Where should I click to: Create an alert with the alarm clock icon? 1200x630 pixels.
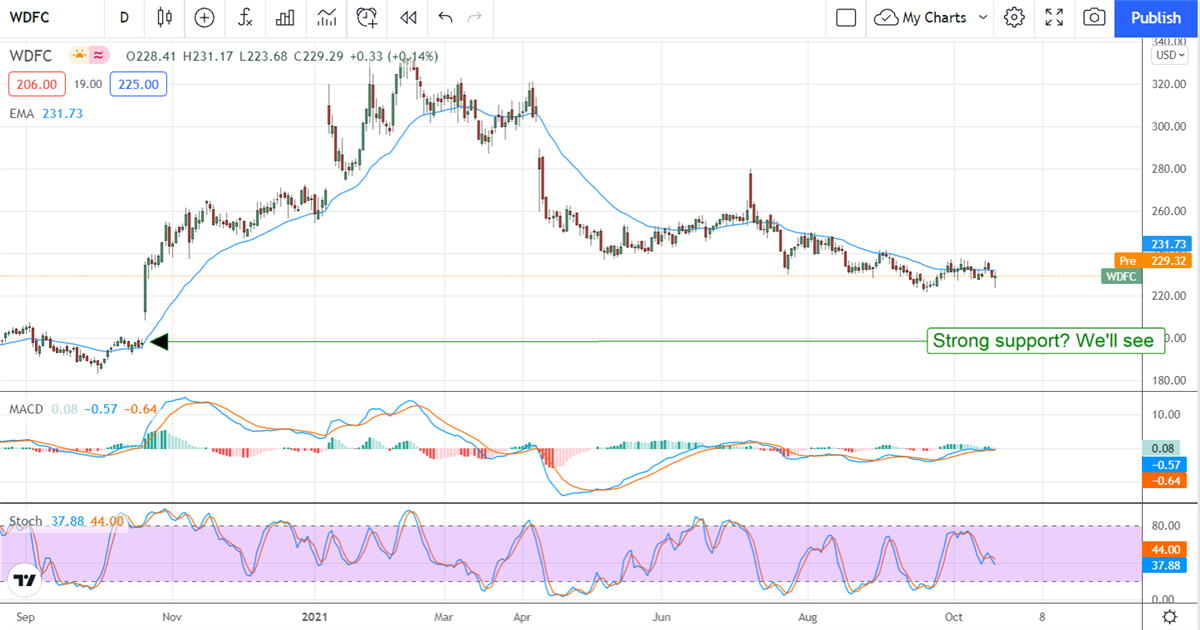pos(367,17)
